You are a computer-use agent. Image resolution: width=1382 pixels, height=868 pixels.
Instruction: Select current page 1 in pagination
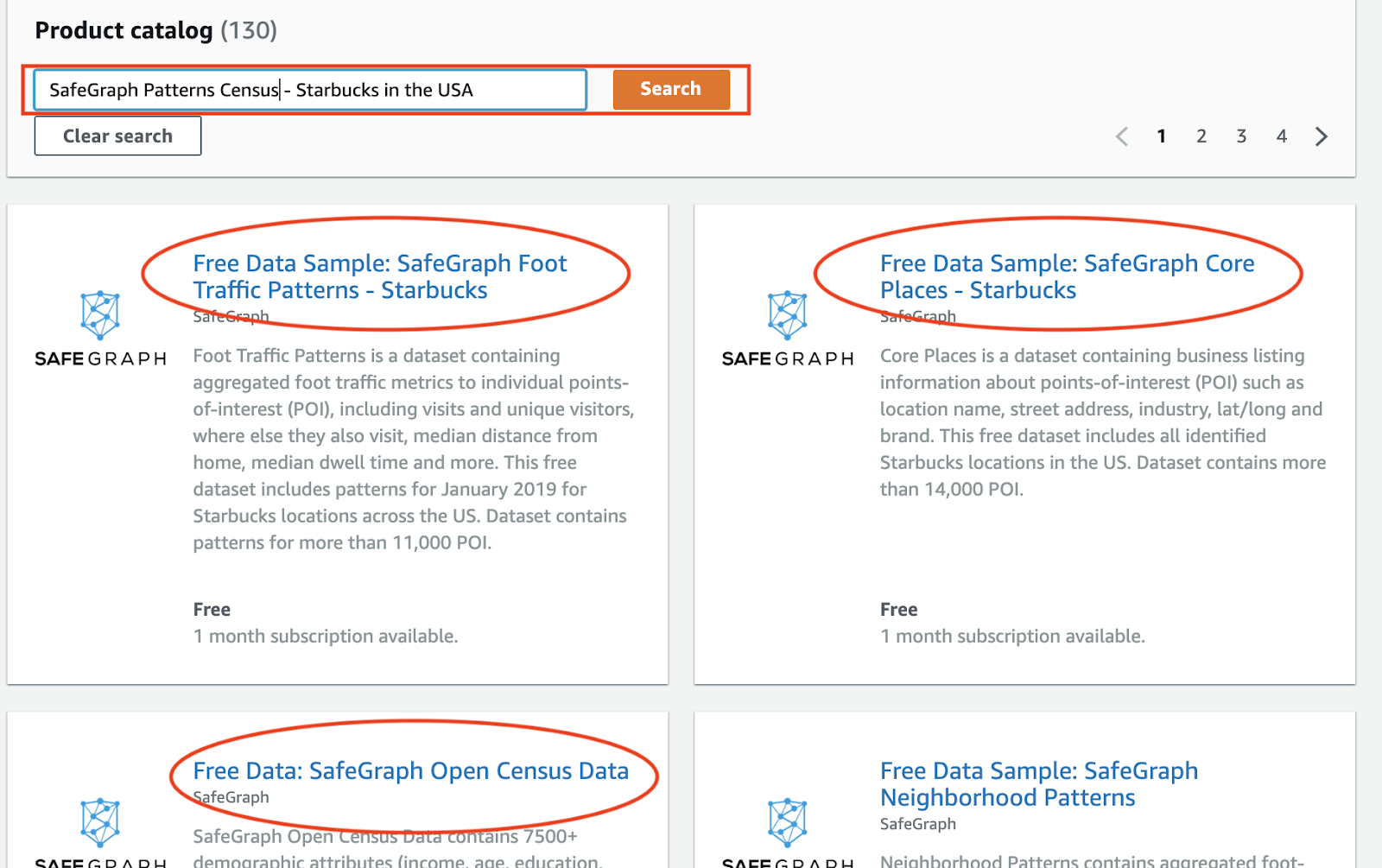coord(1161,136)
